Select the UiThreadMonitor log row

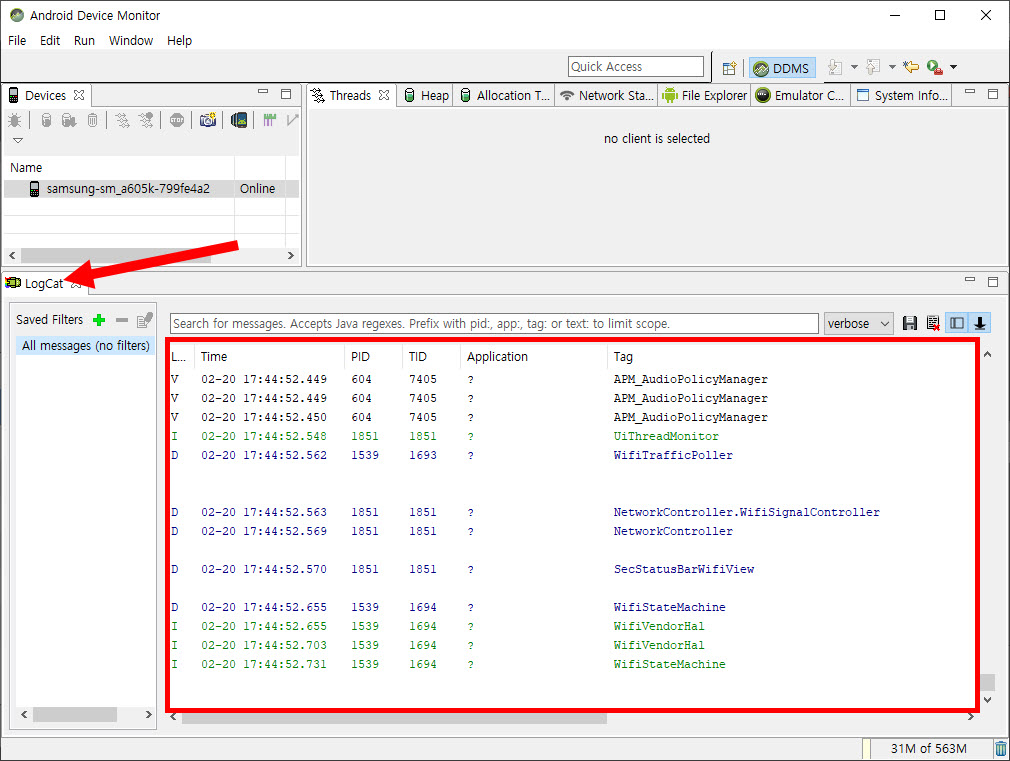pyautogui.click(x=570, y=436)
